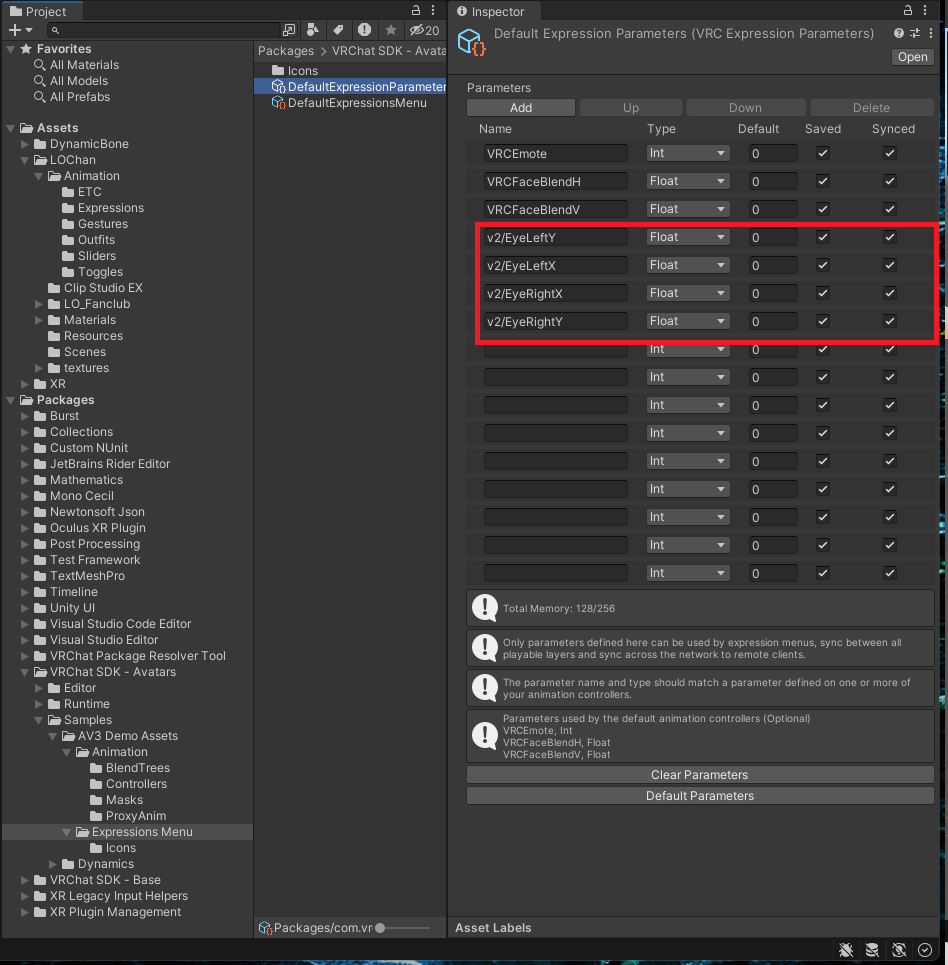Open Type dropdown for v2/EyeLeftY
The image size is (948, 965).
[688, 237]
